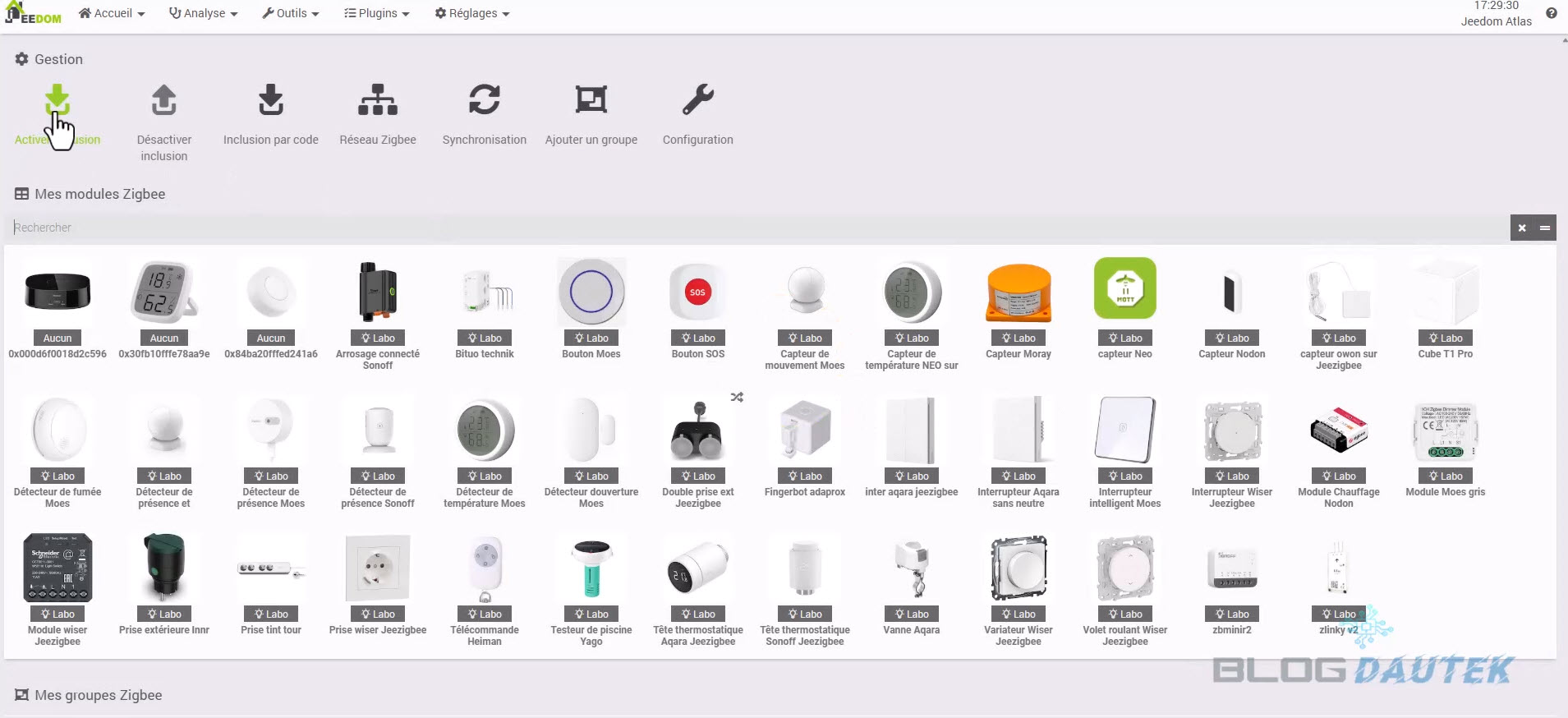This screenshot has width=1568, height=718.
Task: Expand the Outils dropdown menu
Action: coord(291,13)
